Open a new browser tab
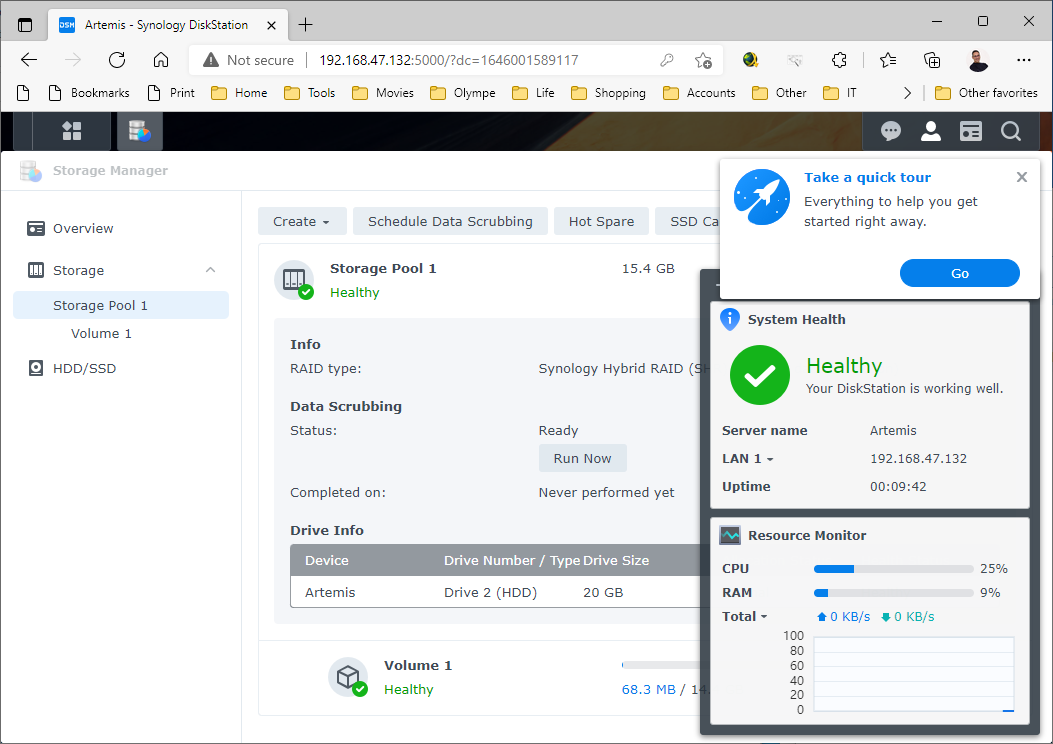 click(306, 25)
